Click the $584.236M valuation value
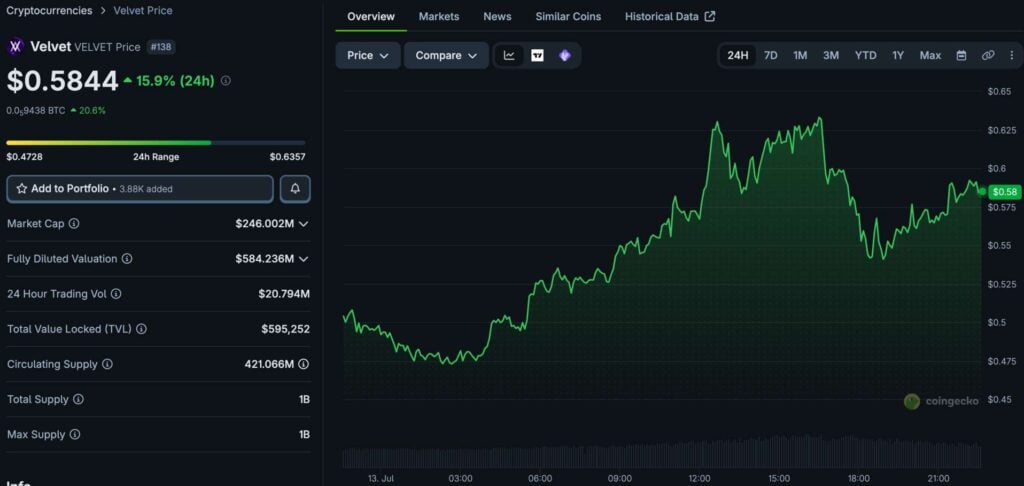Screen dimensions: 1024x486 coord(264,259)
